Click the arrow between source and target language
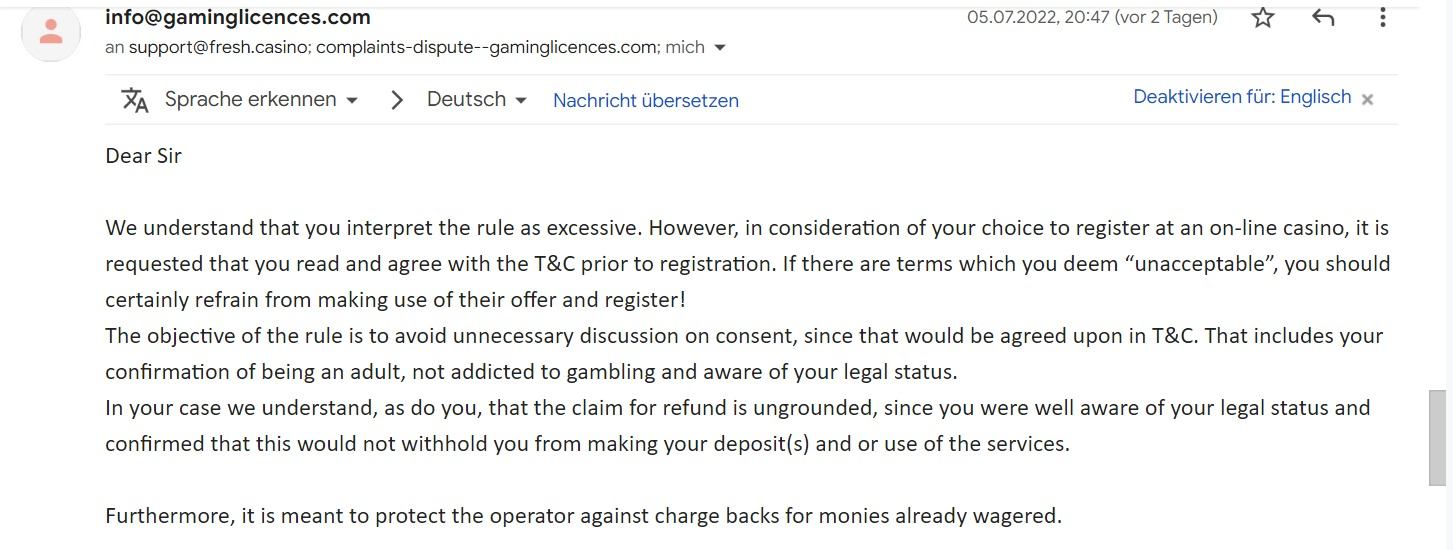1453x550 pixels. 397,100
